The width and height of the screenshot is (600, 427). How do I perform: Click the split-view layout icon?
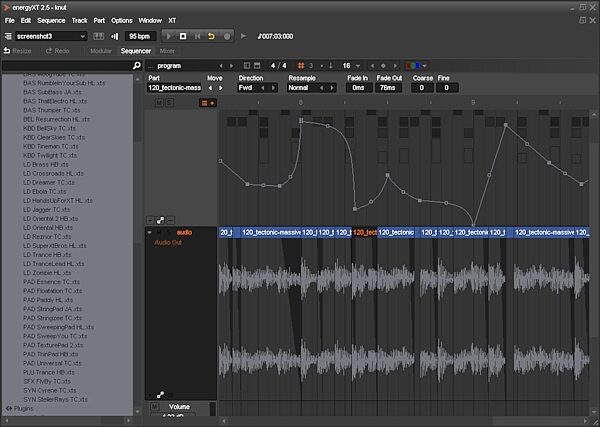pyautogui.click(x=247, y=66)
